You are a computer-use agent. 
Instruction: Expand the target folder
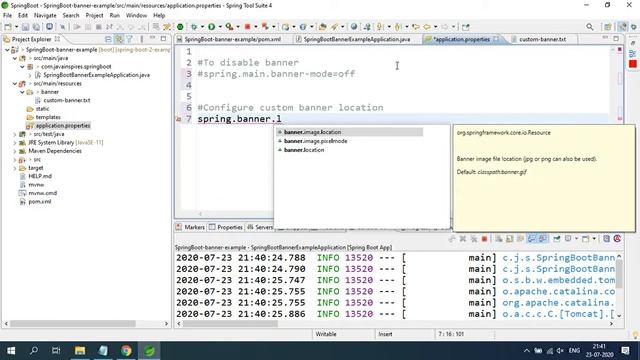coord(15,168)
